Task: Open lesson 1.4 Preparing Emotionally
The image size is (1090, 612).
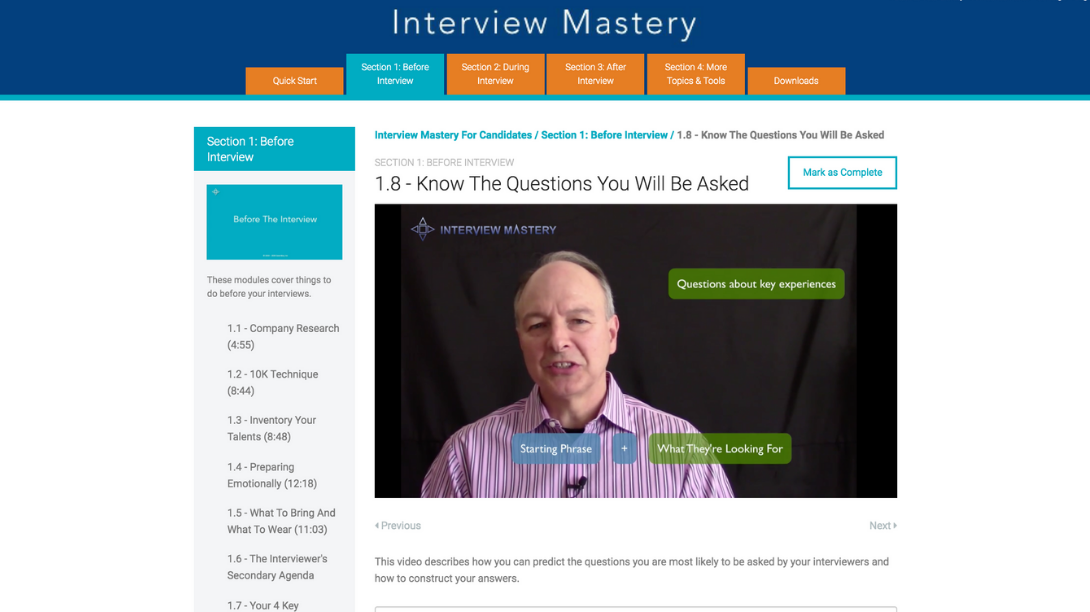Action: tap(272, 475)
